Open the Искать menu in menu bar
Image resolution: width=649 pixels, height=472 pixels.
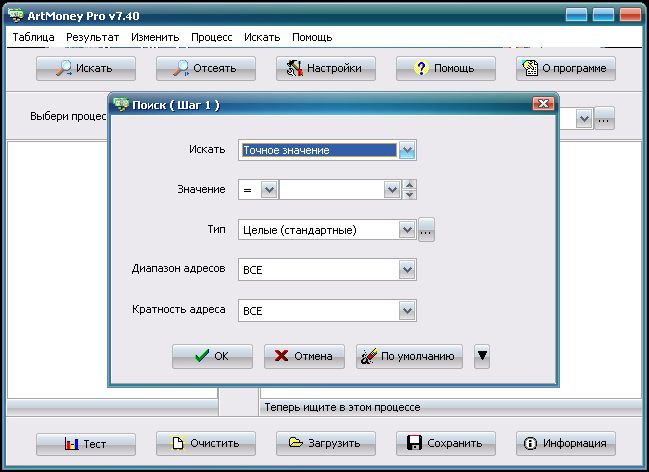pos(262,37)
